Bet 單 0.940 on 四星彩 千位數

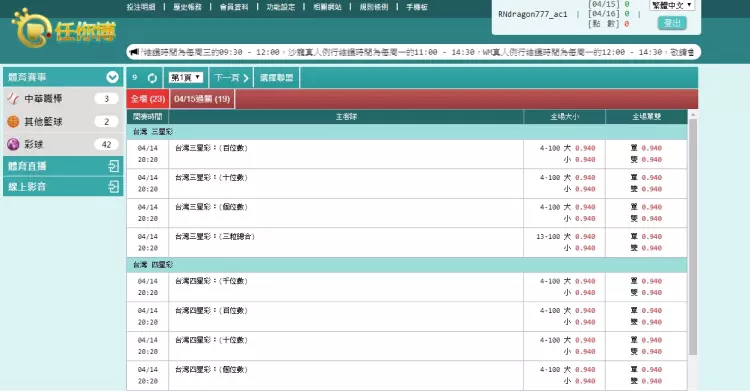coord(651,282)
